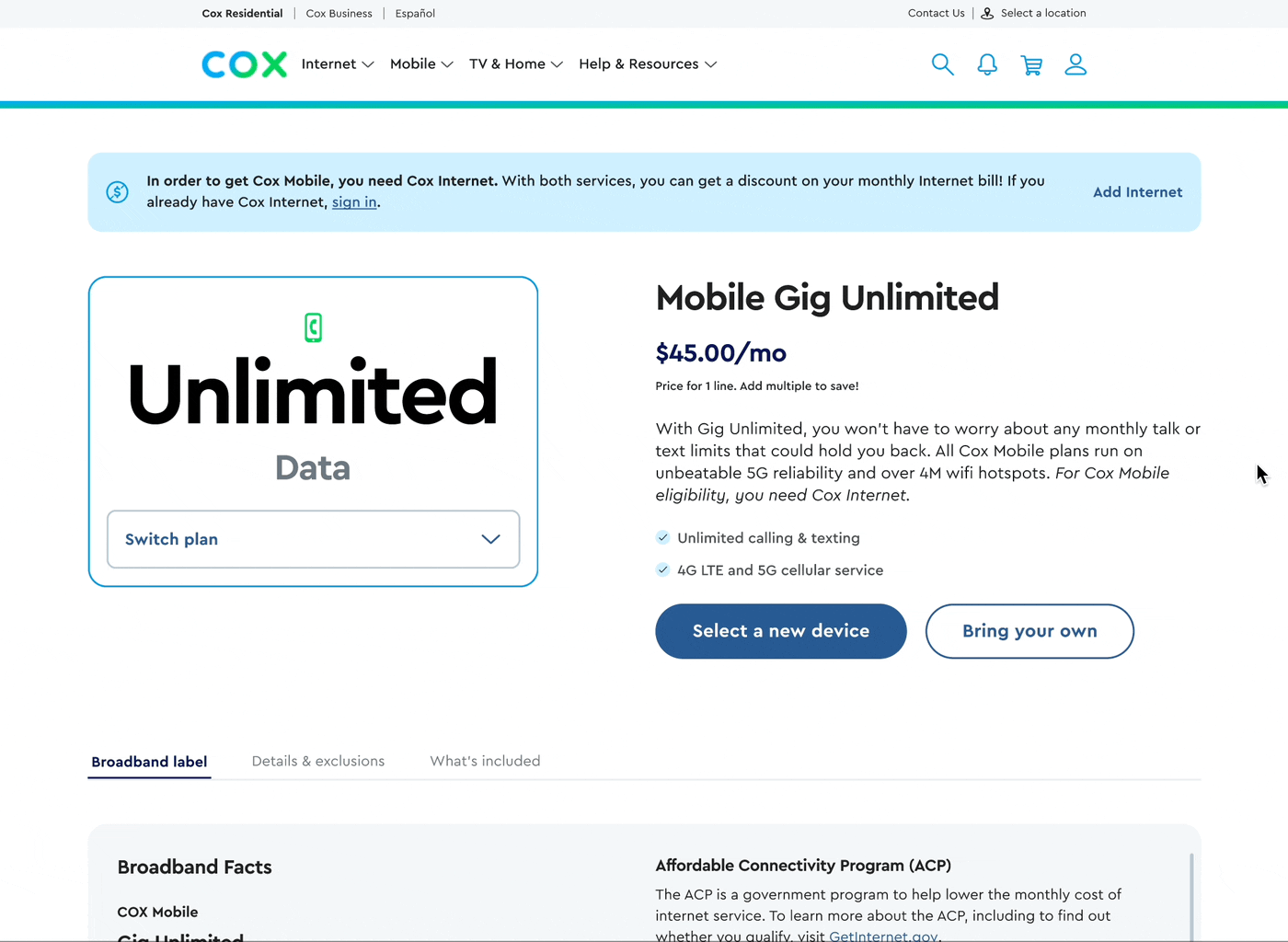
Task: Click the Bring your own button
Action: click(x=1029, y=631)
